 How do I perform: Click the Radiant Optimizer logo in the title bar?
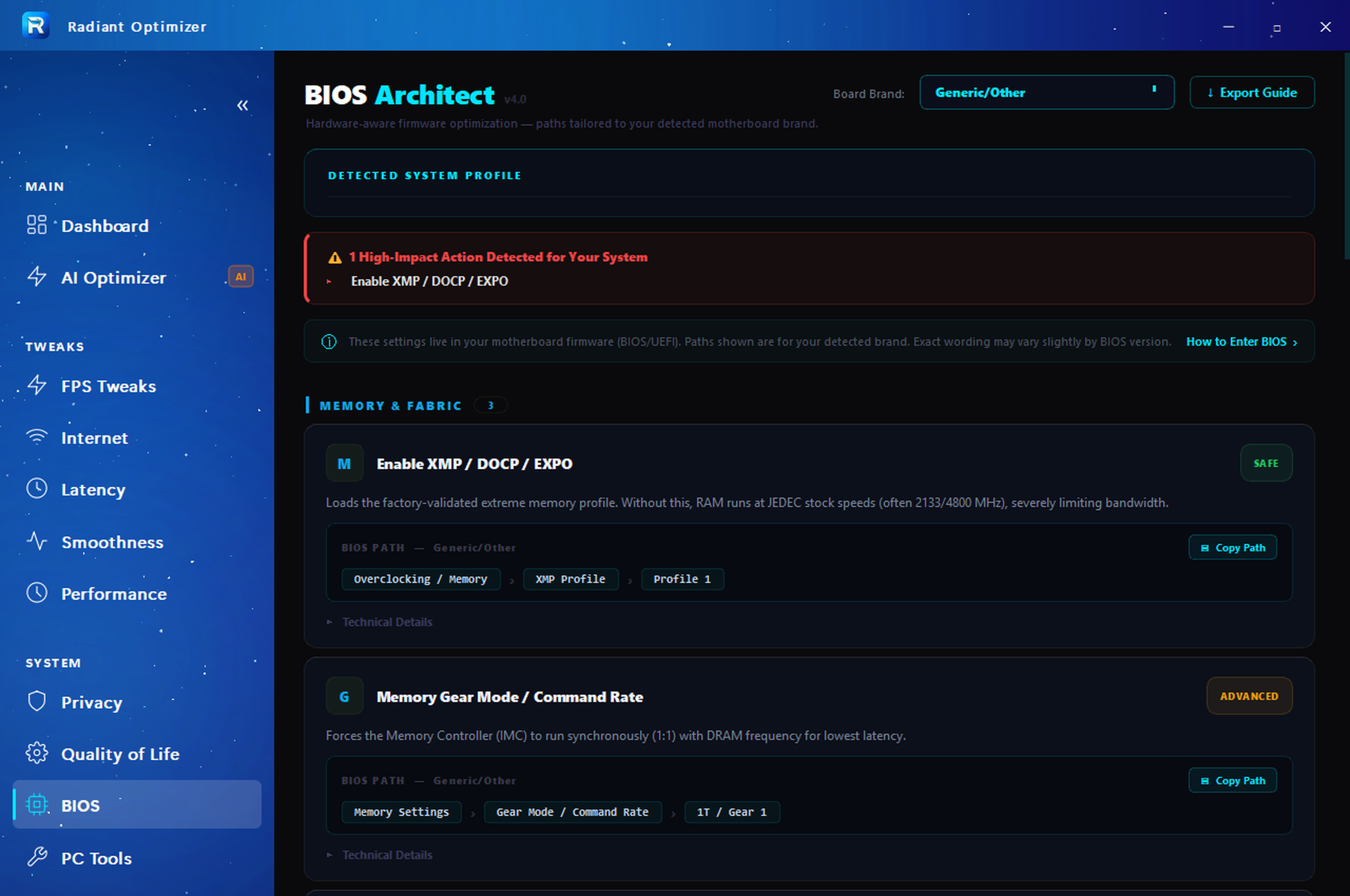click(x=35, y=25)
